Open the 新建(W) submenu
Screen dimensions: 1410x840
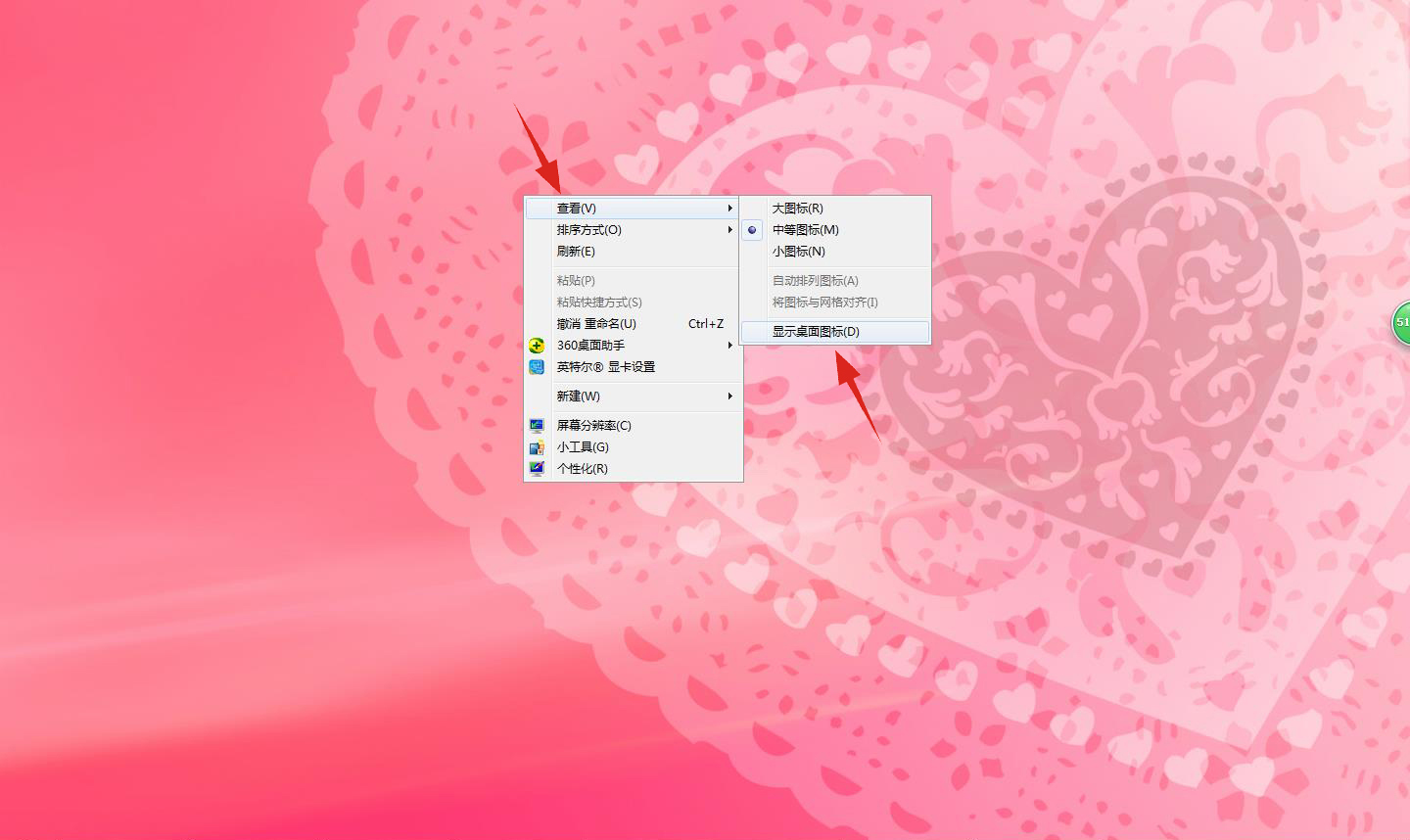tap(633, 397)
